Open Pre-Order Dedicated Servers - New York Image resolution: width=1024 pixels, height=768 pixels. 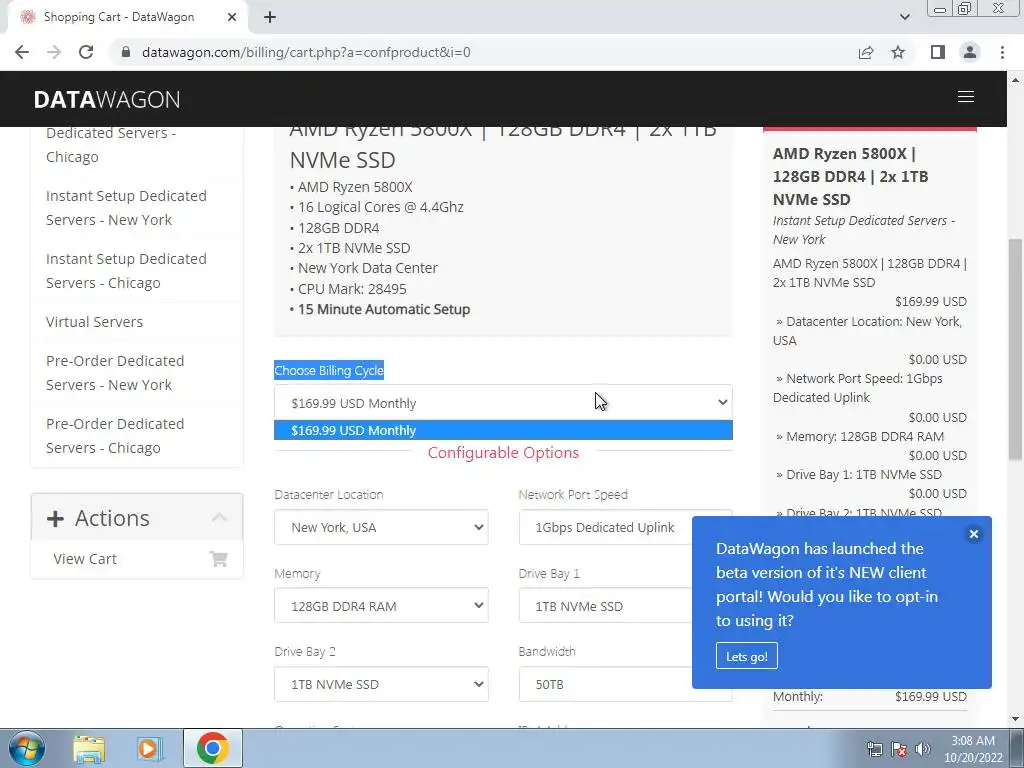115,373
